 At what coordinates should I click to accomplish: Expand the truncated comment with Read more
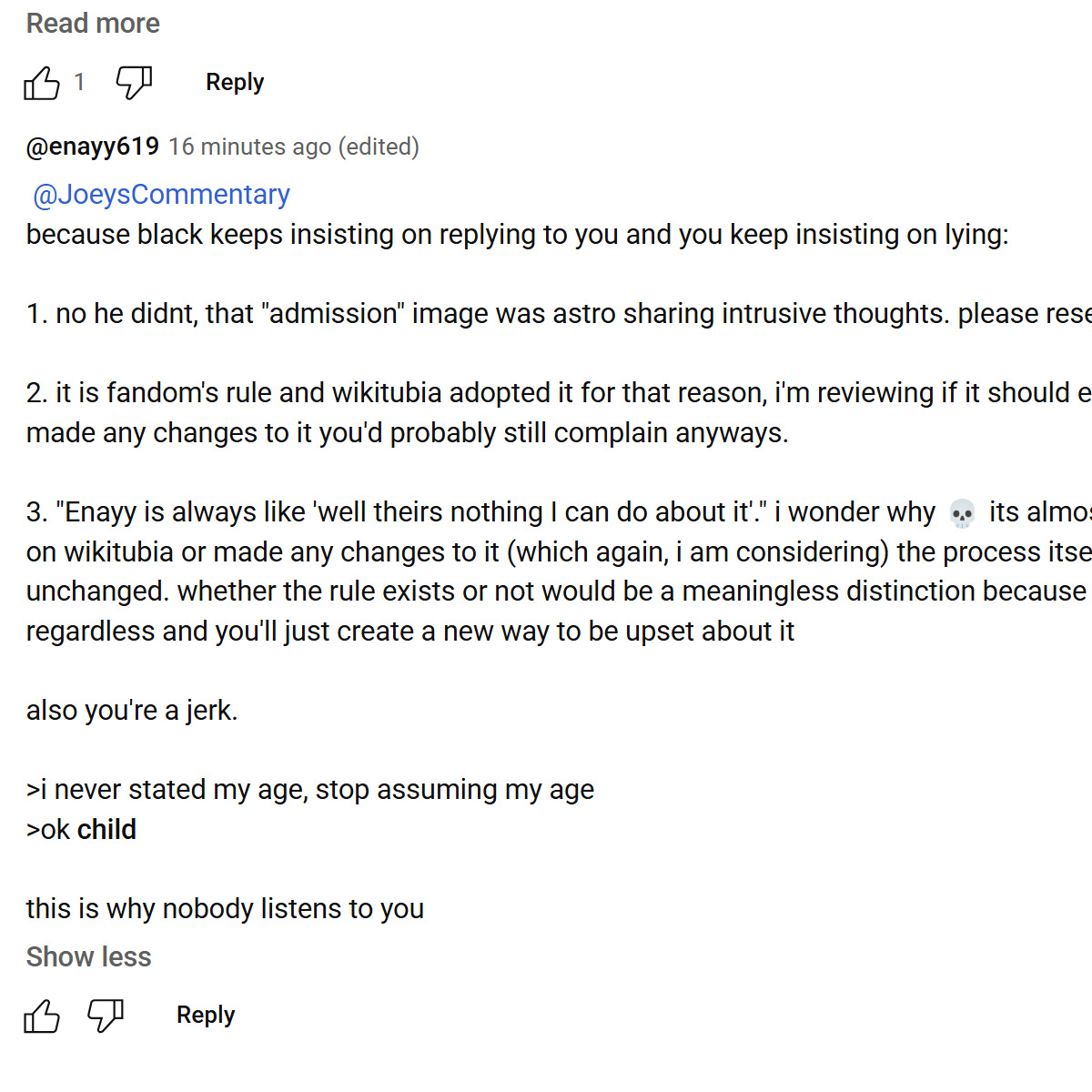(x=93, y=24)
